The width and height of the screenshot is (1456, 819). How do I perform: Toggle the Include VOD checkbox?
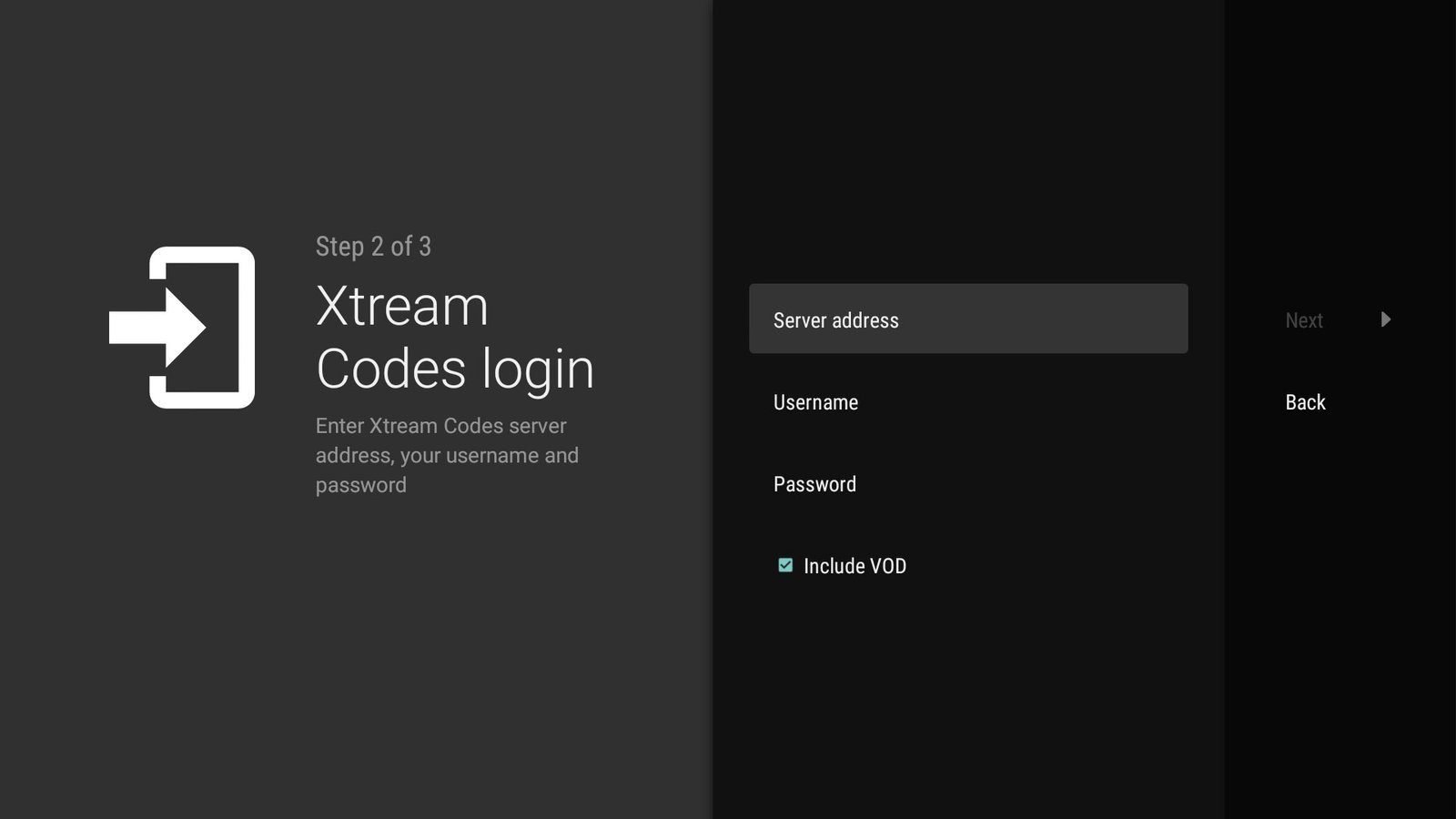(785, 565)
